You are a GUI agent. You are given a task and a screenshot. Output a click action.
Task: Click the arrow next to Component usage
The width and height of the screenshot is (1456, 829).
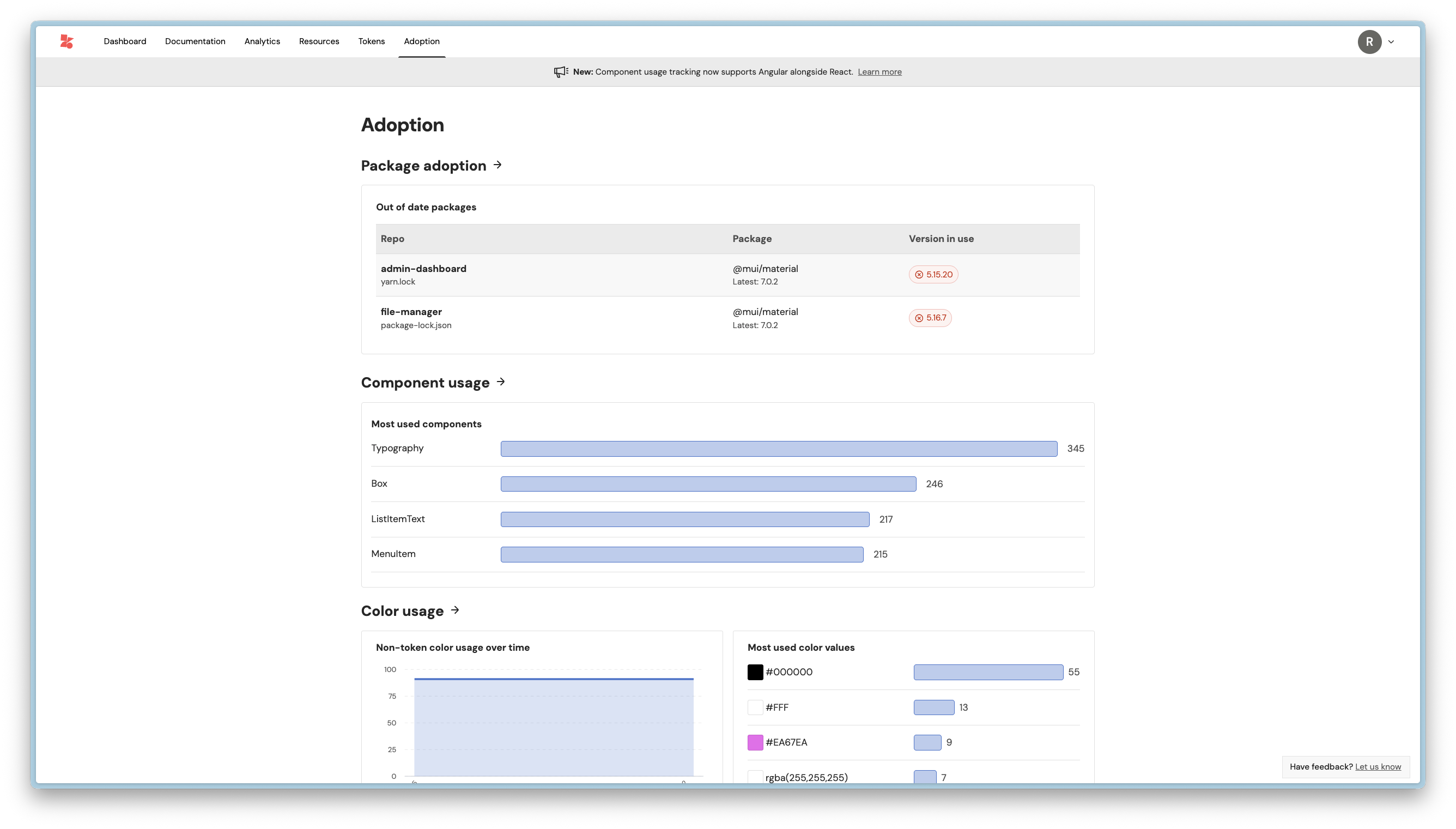tap(501, 382)
